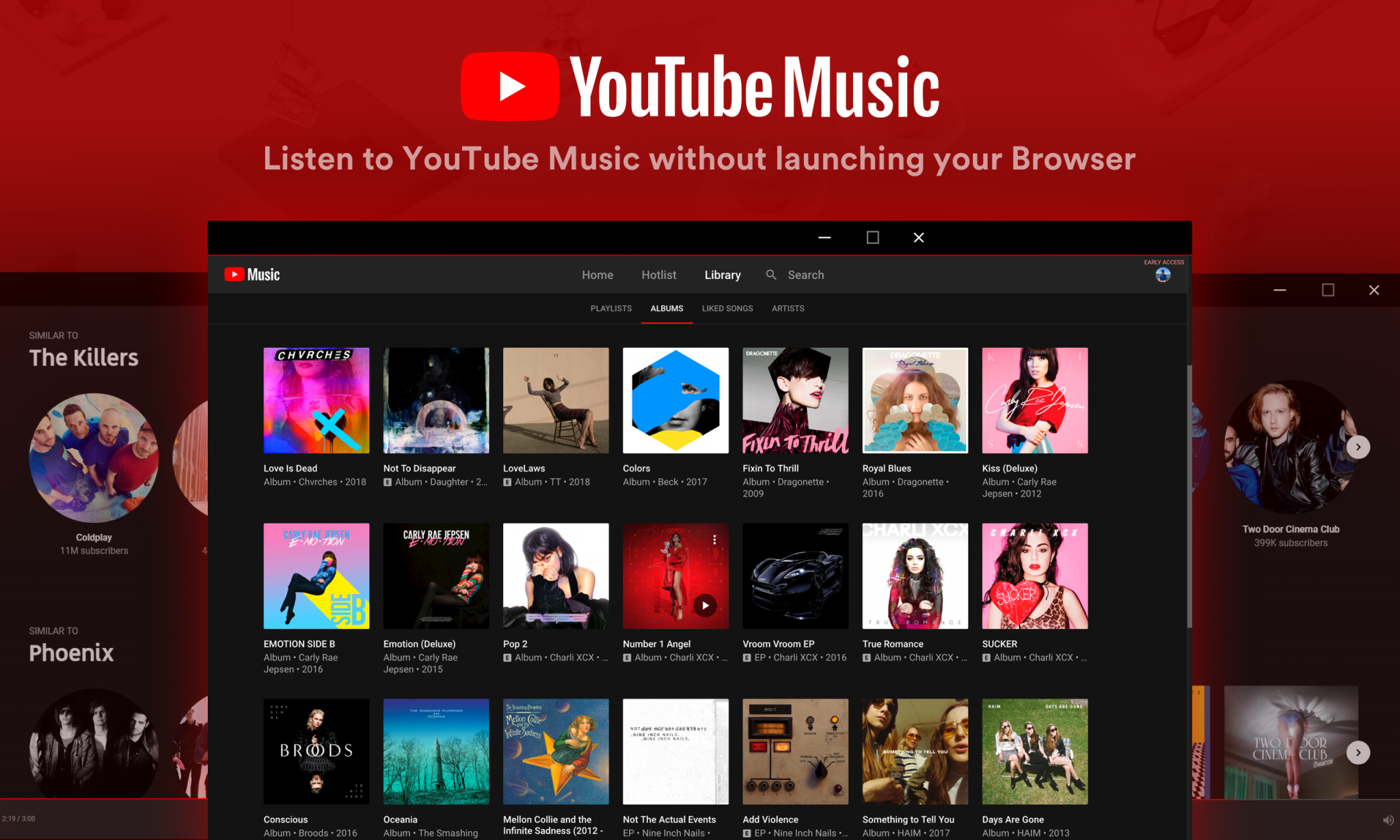Maximize the background window

[x=1328, y=290]
